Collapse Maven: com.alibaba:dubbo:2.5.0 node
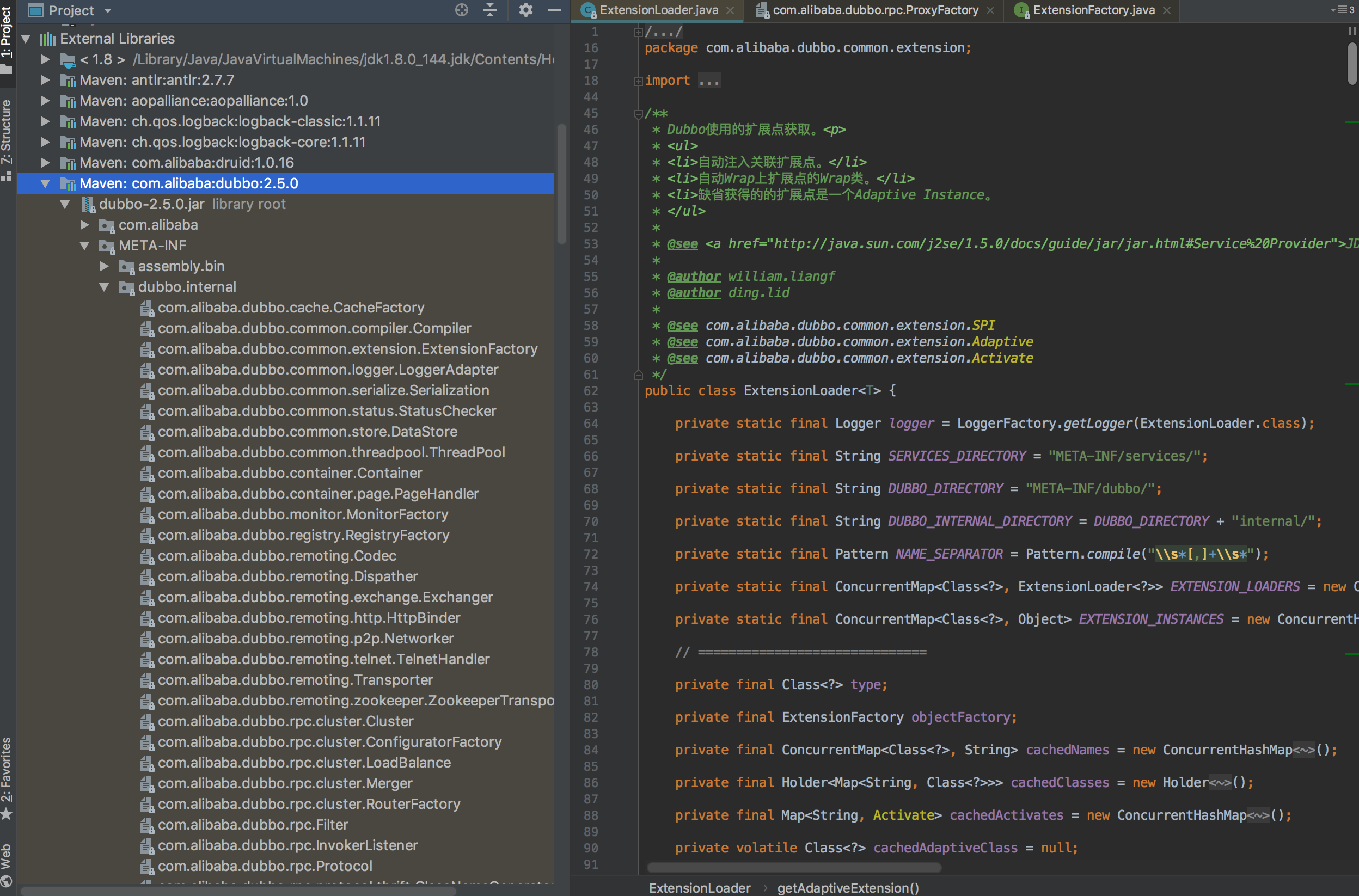This screenshot has width=1359, height=896. pos(46,183)
